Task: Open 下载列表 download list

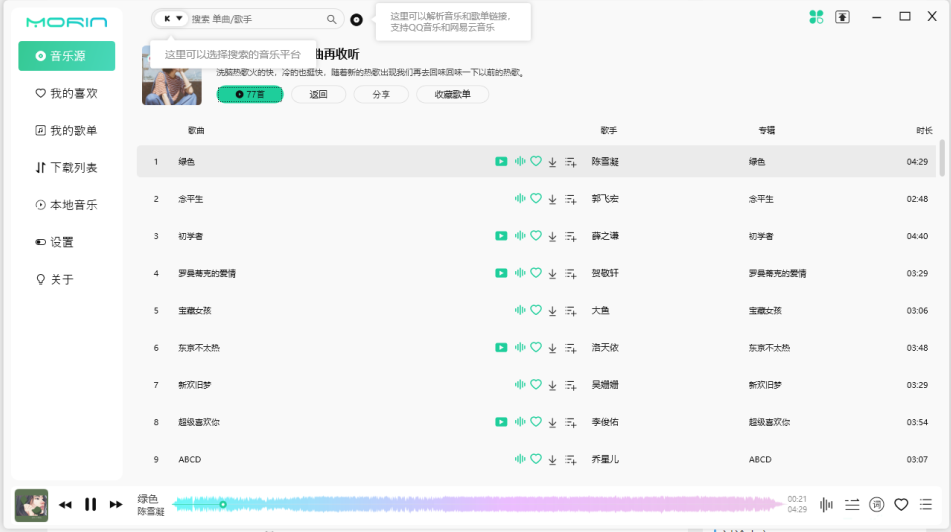Action: (67, 167)
